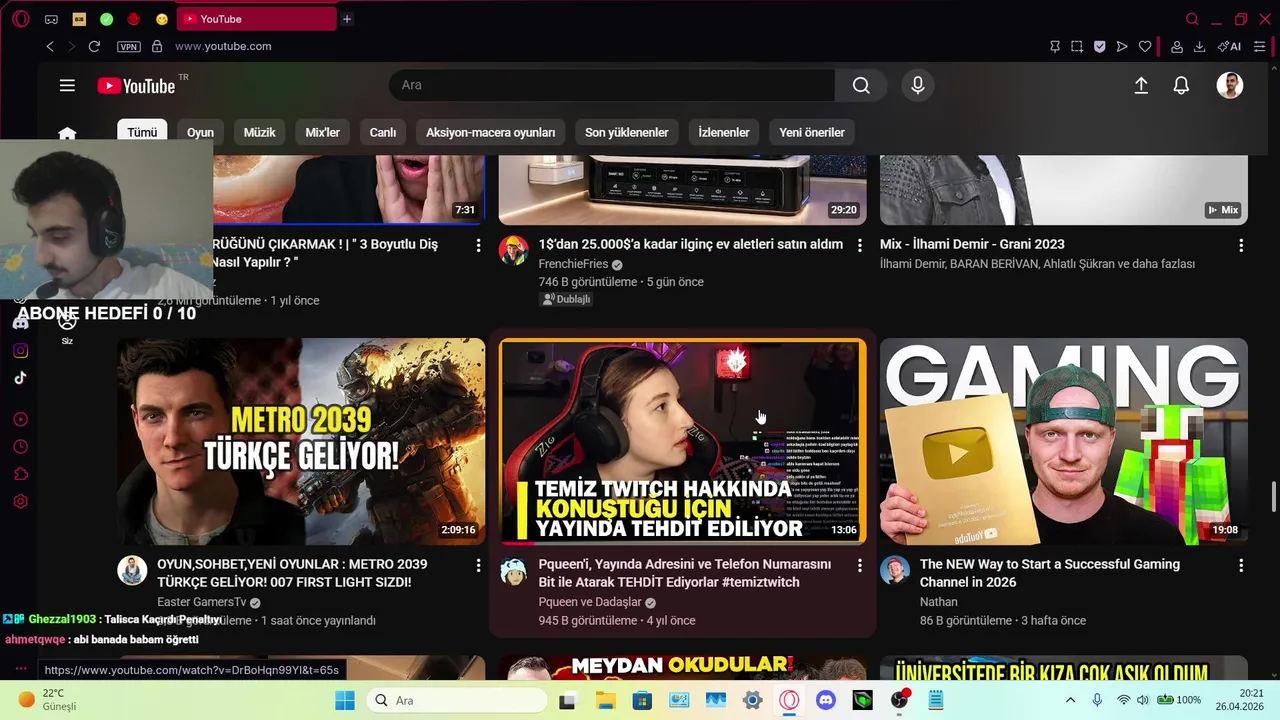
Task: Select the 'İzlenenler' chip
Action: coord(724,132)
